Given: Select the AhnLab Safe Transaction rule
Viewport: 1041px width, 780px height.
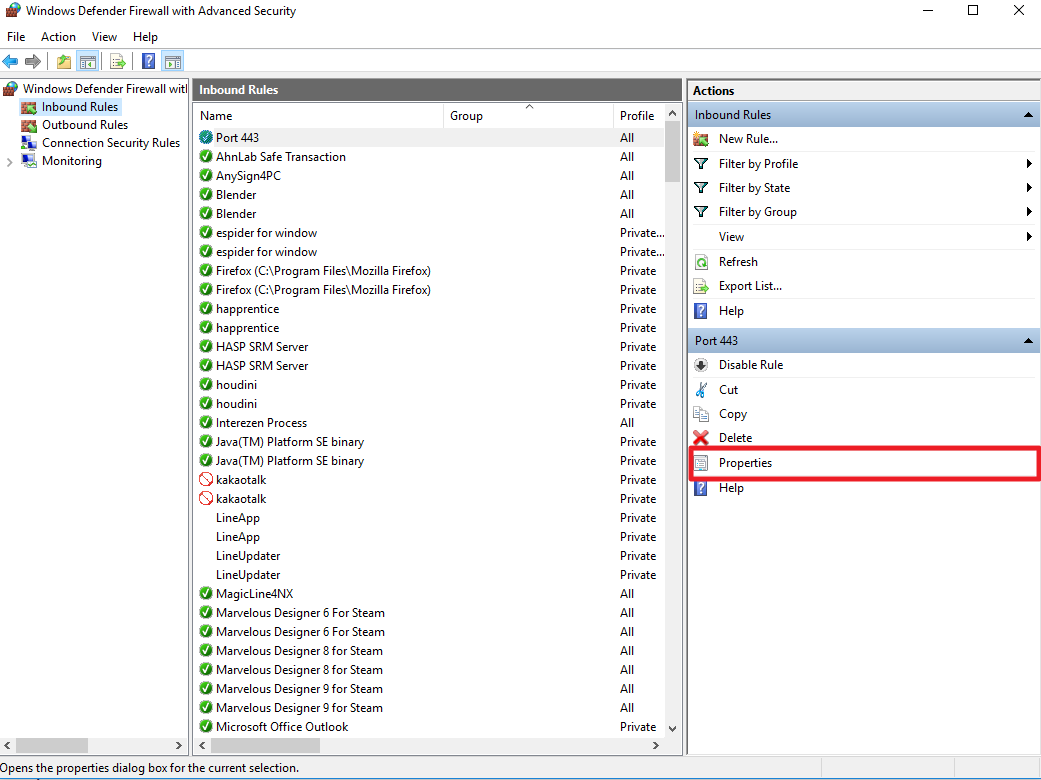Looking at the screenshot, I should pos(430,157).
